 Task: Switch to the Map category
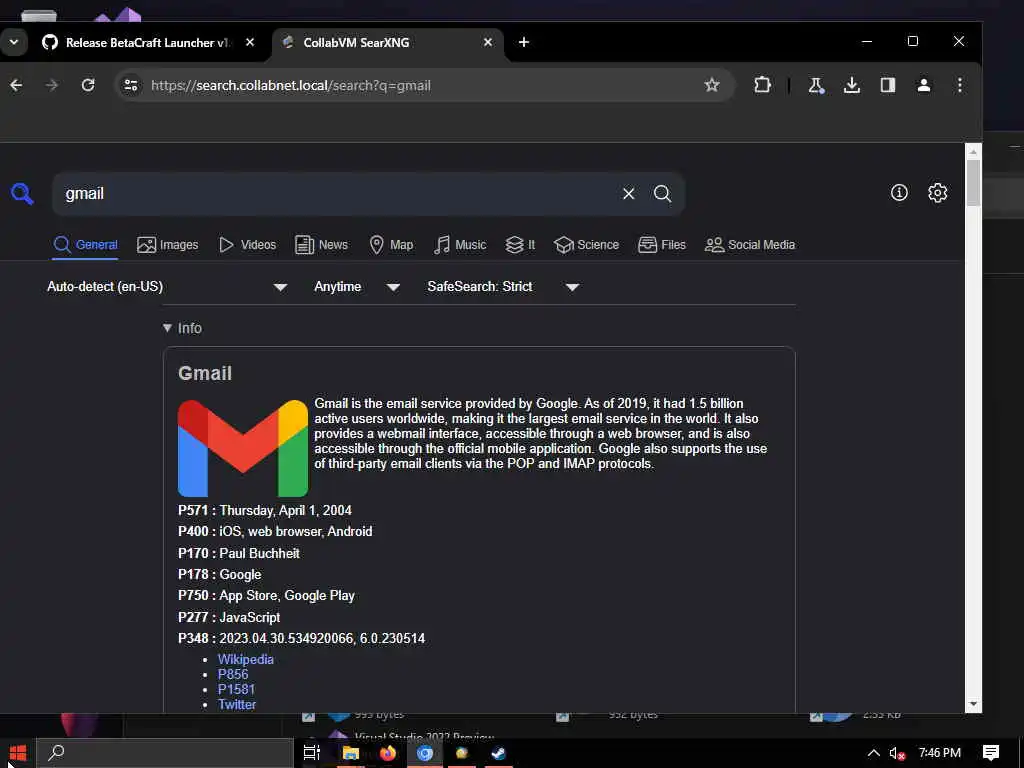391,245
